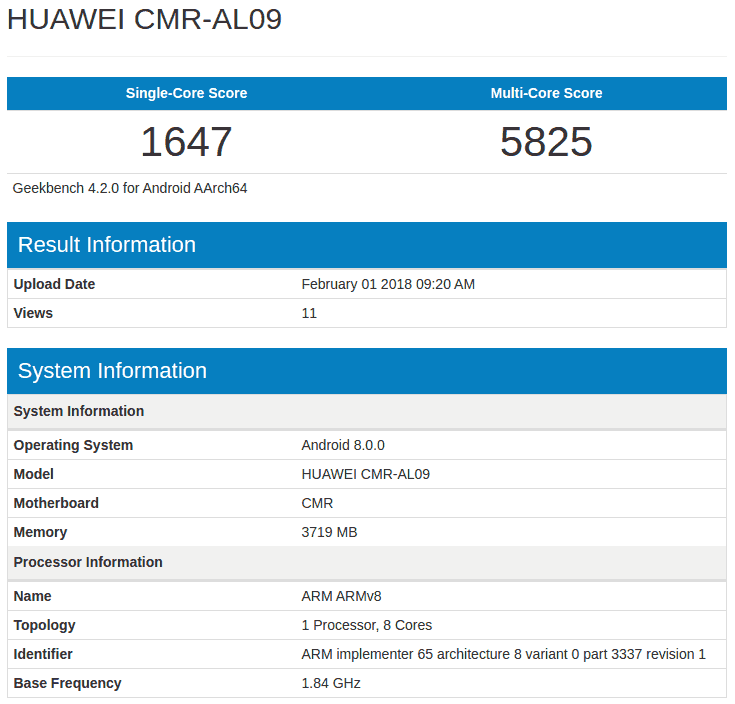This screenshot has height=704, width=735.
Task: Click the HUAWEI CMR-AL09 page title
Action: click(144, 20)
